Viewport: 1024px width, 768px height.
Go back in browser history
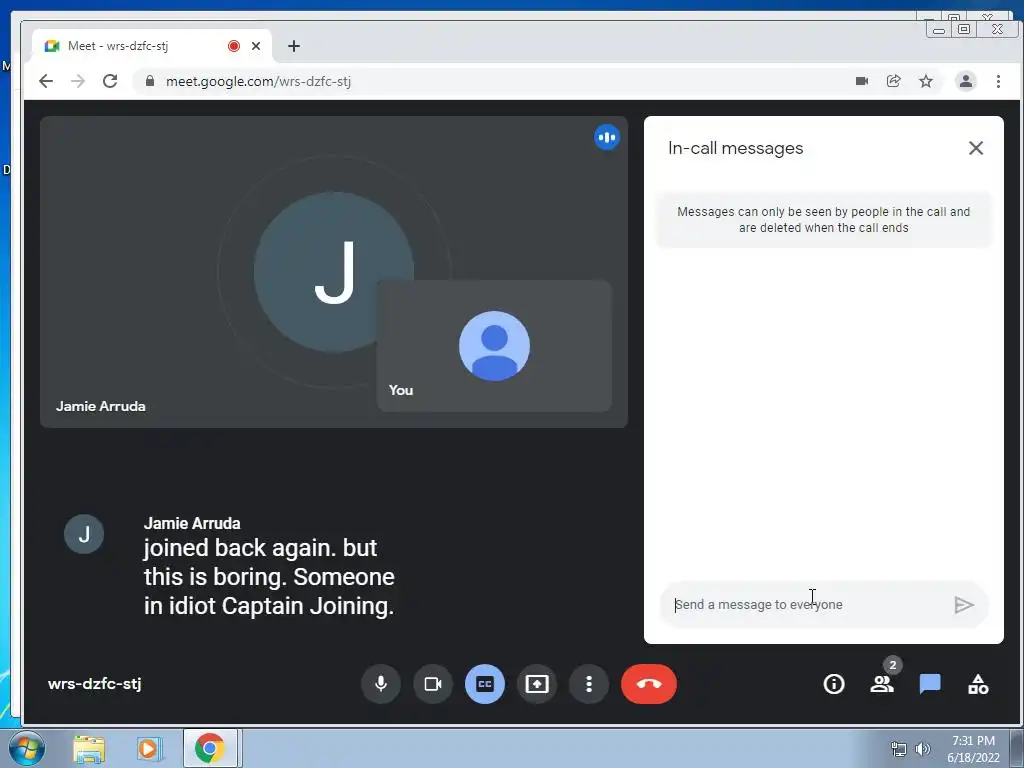tap(46, 81)
